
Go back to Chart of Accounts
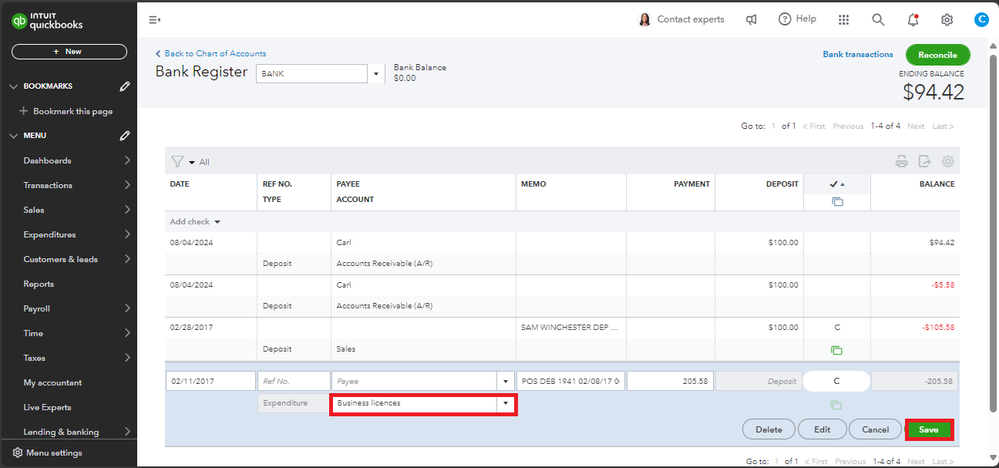pyautogui.click(x=211, y=53)
